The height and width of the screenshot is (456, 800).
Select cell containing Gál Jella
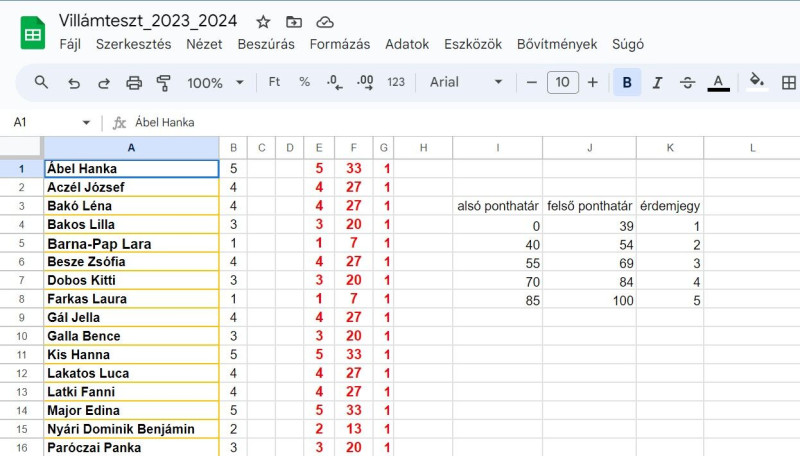point(132,317)
